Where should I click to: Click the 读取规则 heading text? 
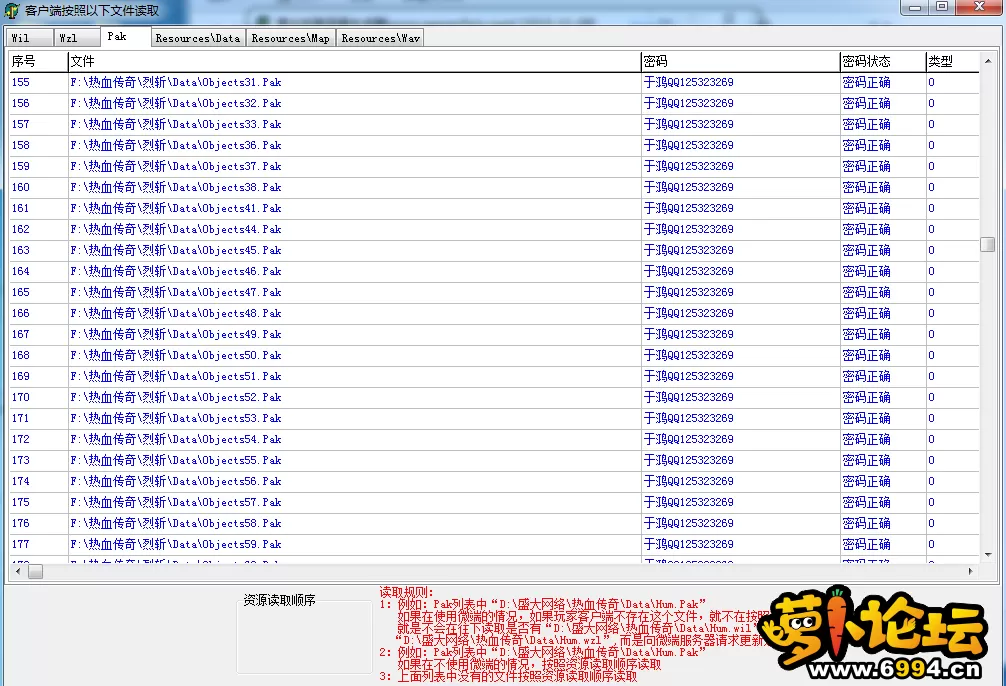(406, 592)
